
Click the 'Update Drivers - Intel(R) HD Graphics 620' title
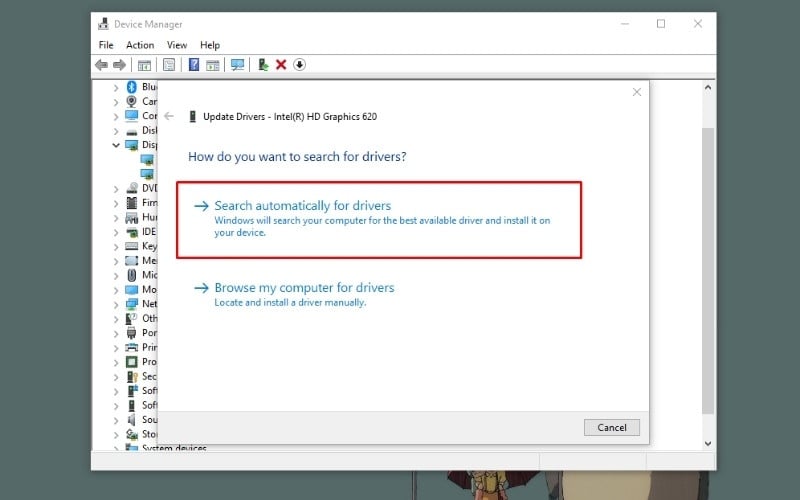point(290,117)
